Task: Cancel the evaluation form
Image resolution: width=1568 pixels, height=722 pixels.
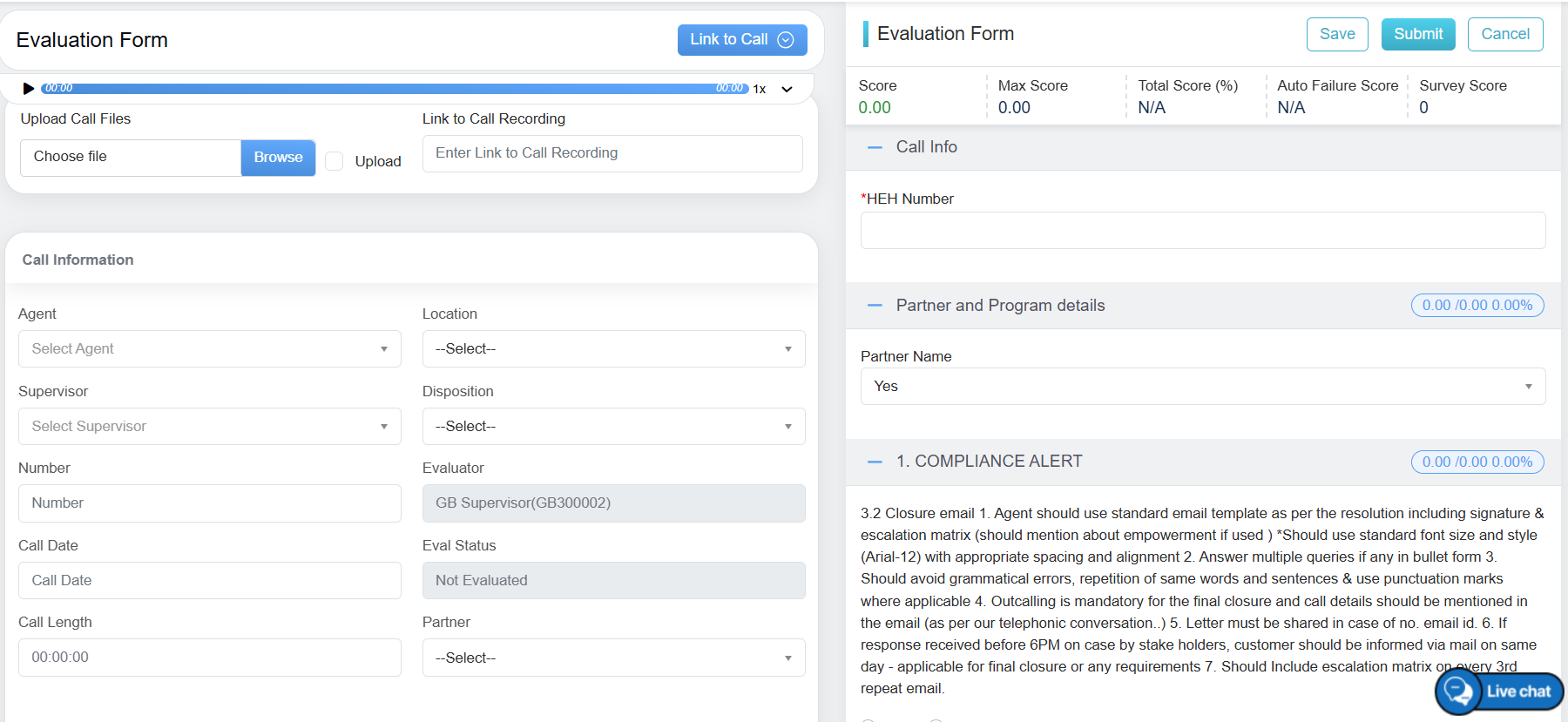Action: click(1504, 34)
